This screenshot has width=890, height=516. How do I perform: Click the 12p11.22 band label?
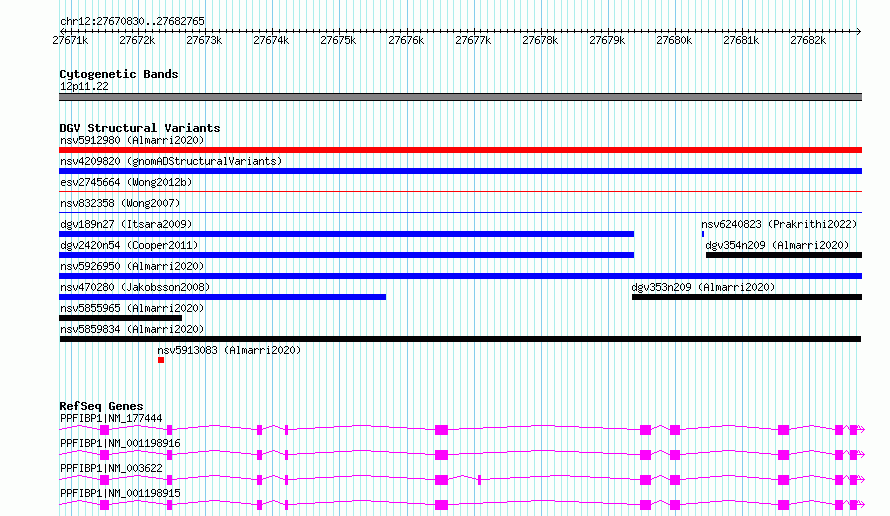point(84,86)
